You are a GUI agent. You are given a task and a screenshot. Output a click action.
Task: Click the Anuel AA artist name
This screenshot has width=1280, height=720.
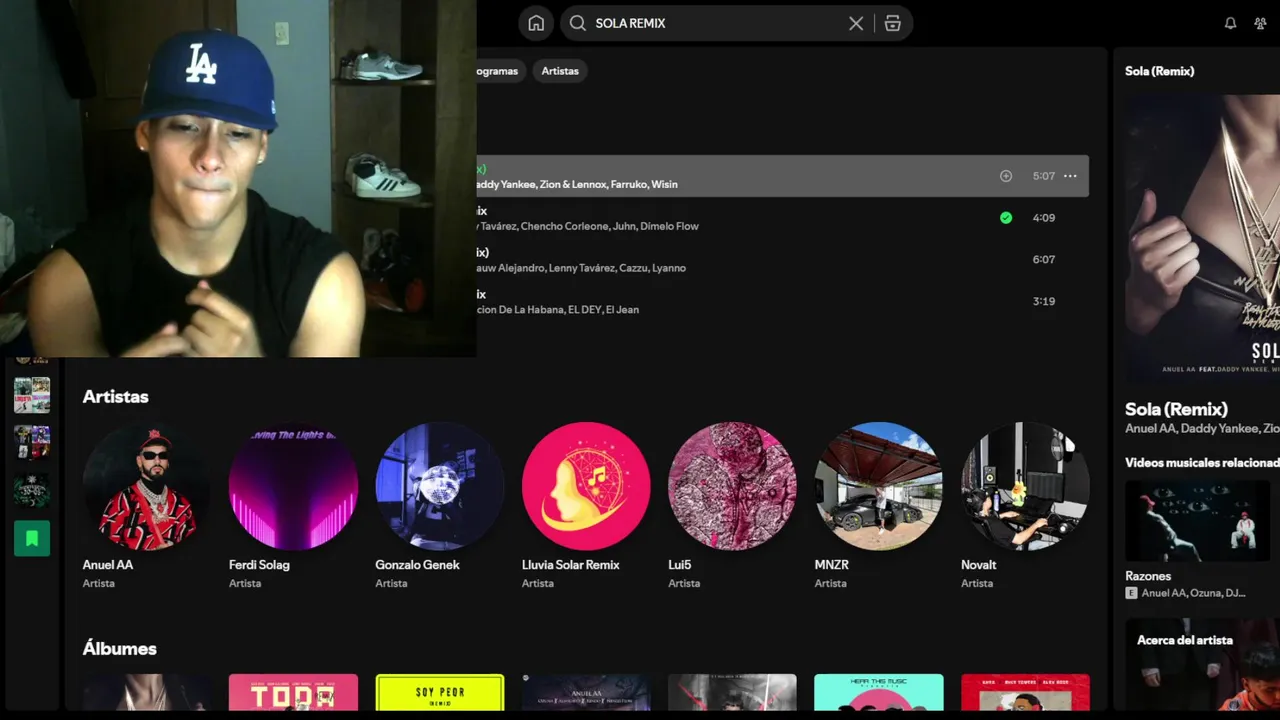click(108, 565)
